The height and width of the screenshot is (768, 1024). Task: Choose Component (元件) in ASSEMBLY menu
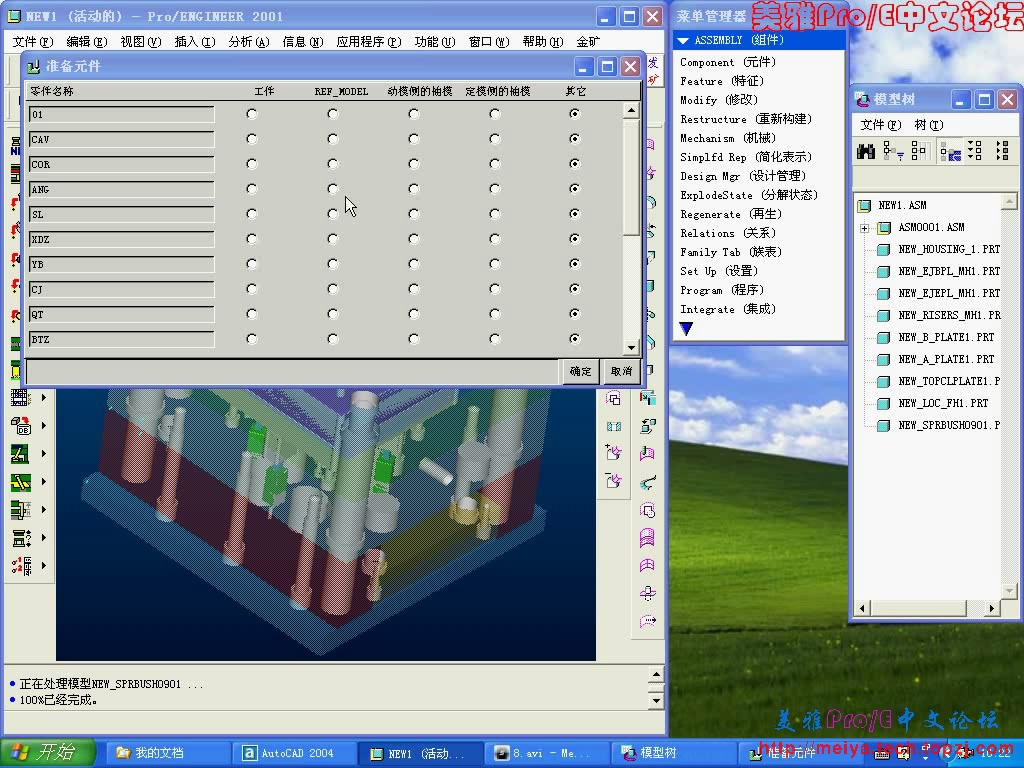click(728, 62)
